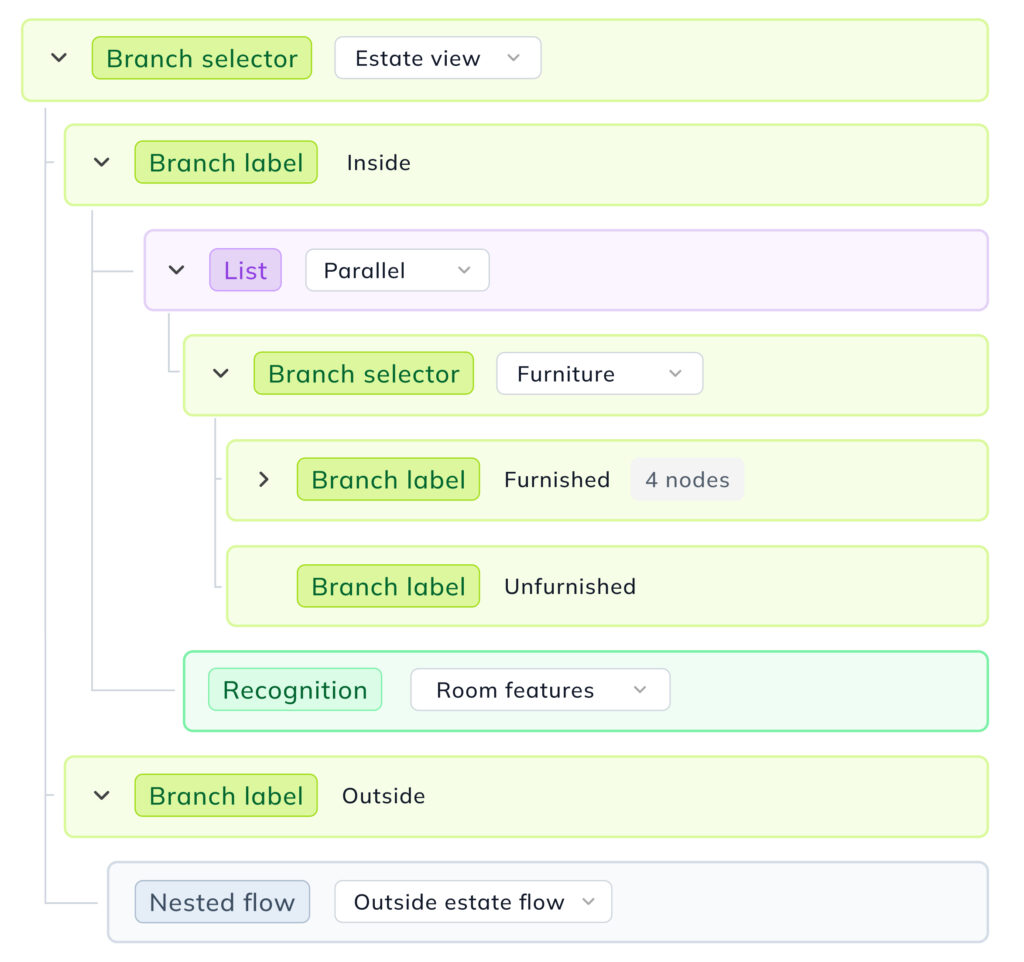Click the List node's purple badge
The width and height of the screenshot is (1024, 962).
pyautogui.click(x=245, y=270)
